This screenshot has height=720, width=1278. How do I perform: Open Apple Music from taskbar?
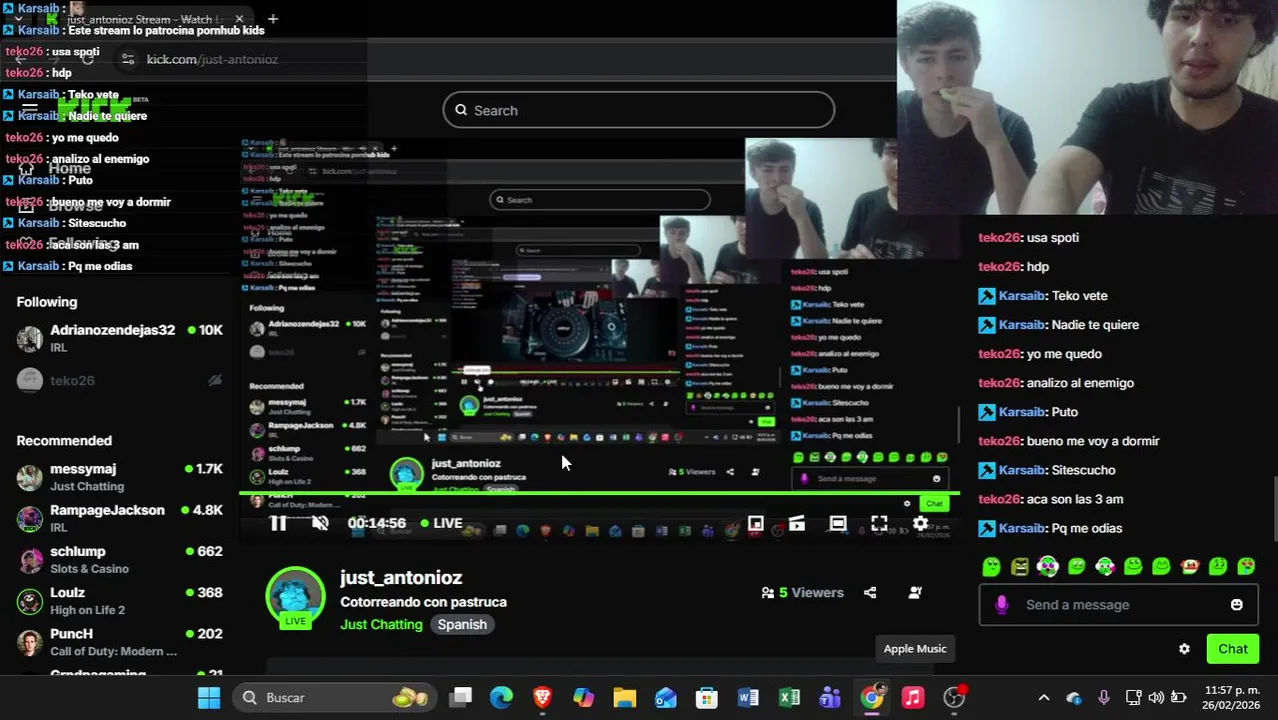pyautogui.click(x=913, y=698)
